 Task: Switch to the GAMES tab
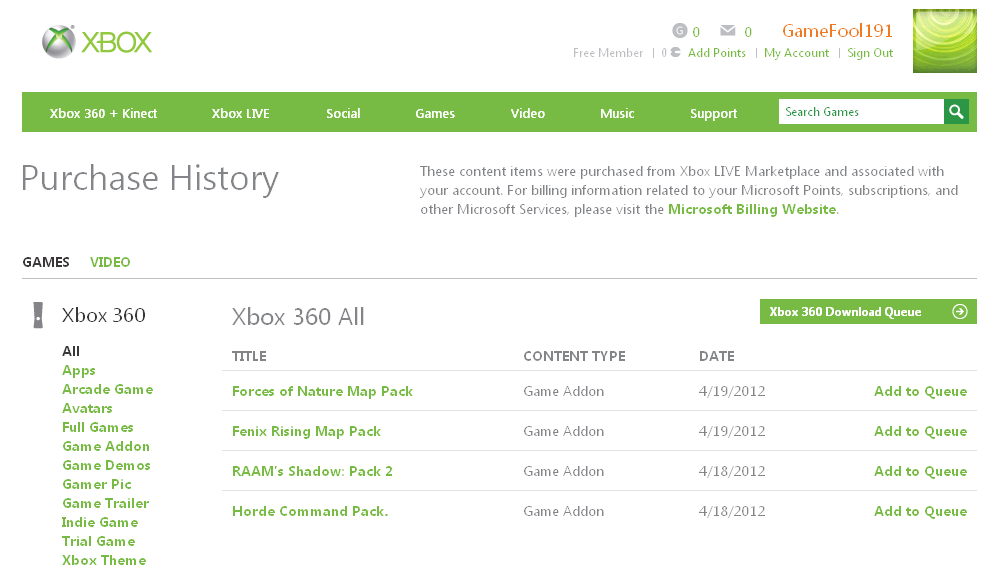pyautogui.click(x=46, y=262)
